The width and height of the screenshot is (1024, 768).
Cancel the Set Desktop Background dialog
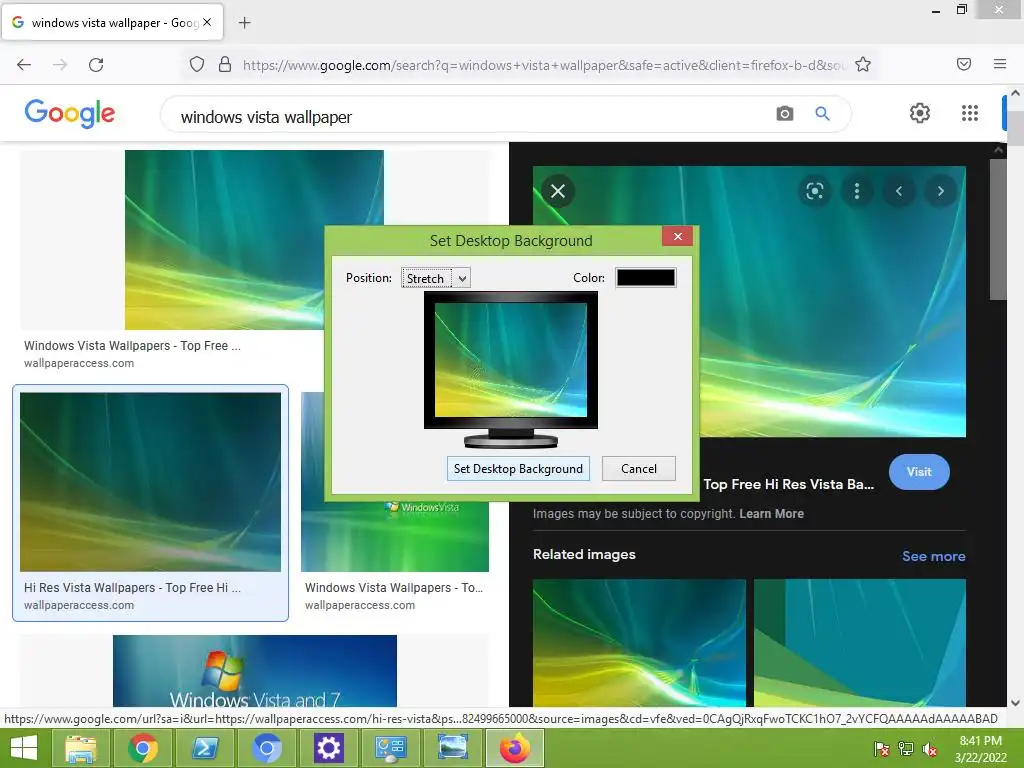coord(639,469)
